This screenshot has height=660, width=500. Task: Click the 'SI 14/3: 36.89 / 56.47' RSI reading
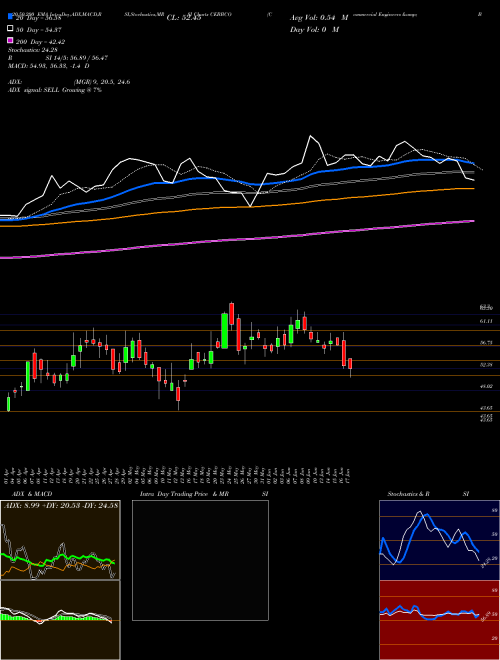pyautogui.click(x=77, y=58)
